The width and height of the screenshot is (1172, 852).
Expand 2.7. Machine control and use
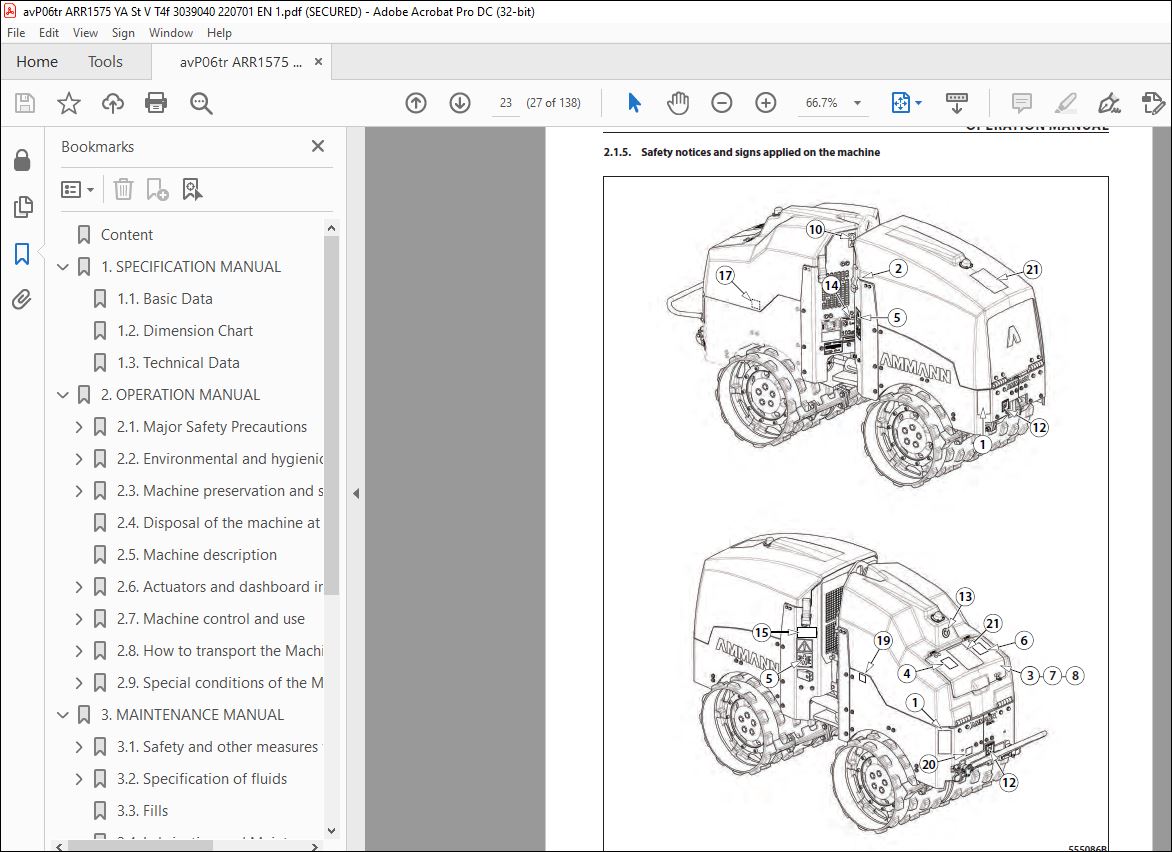(78, 619)
